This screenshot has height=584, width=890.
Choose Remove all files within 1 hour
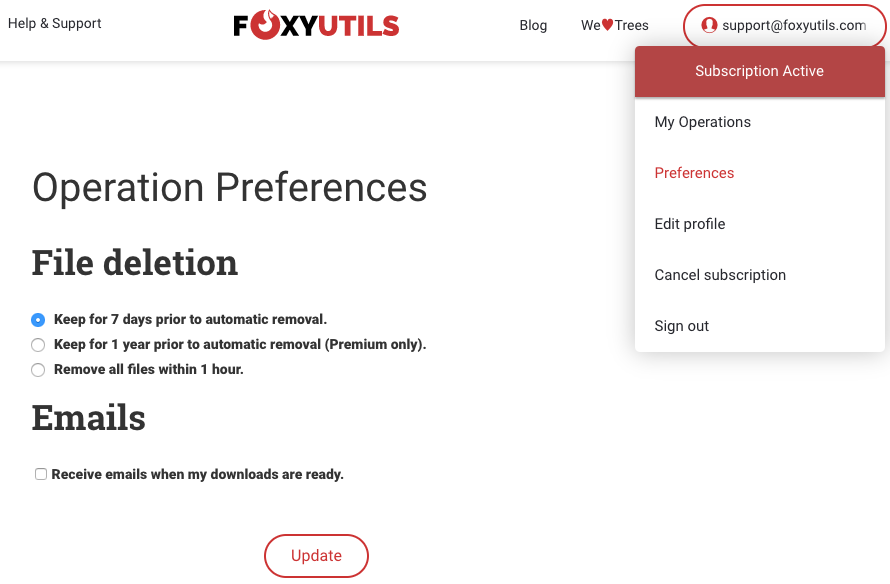coord(38,370)
